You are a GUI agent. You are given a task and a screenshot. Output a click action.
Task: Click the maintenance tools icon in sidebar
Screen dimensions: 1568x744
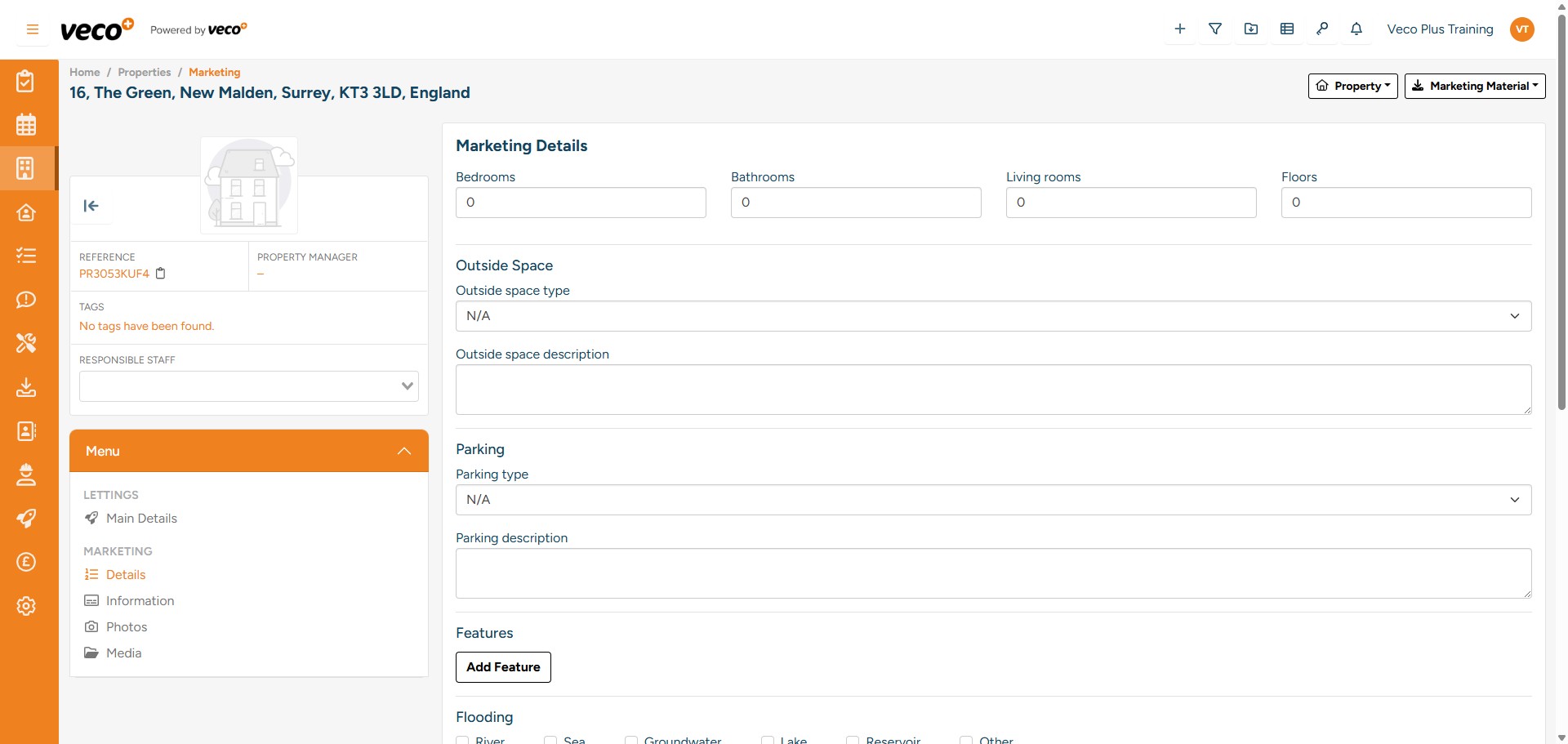(x=26, y=343)
